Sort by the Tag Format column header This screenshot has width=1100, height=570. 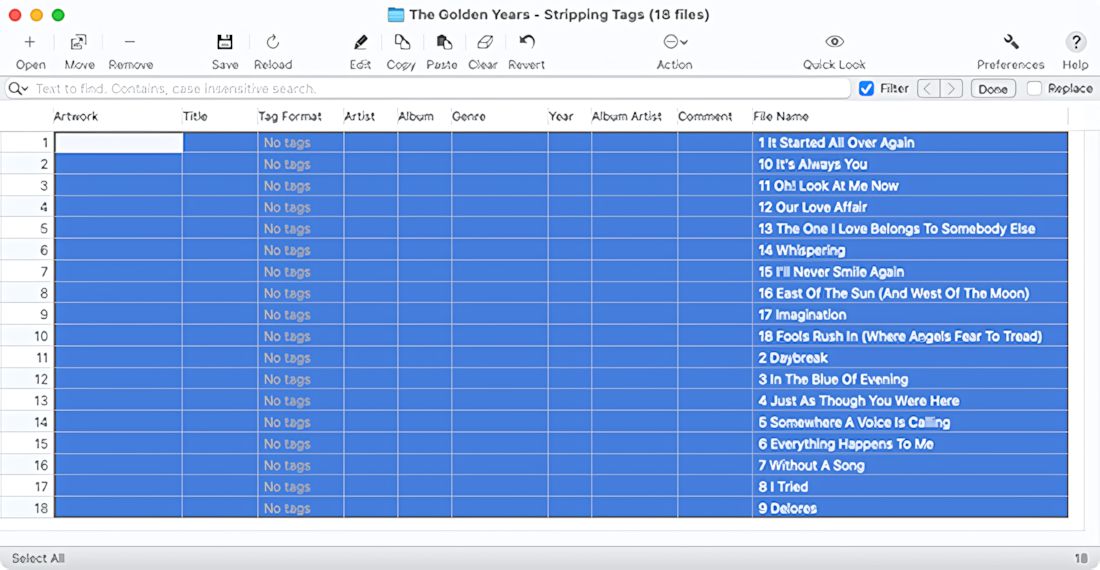[290, 116]
